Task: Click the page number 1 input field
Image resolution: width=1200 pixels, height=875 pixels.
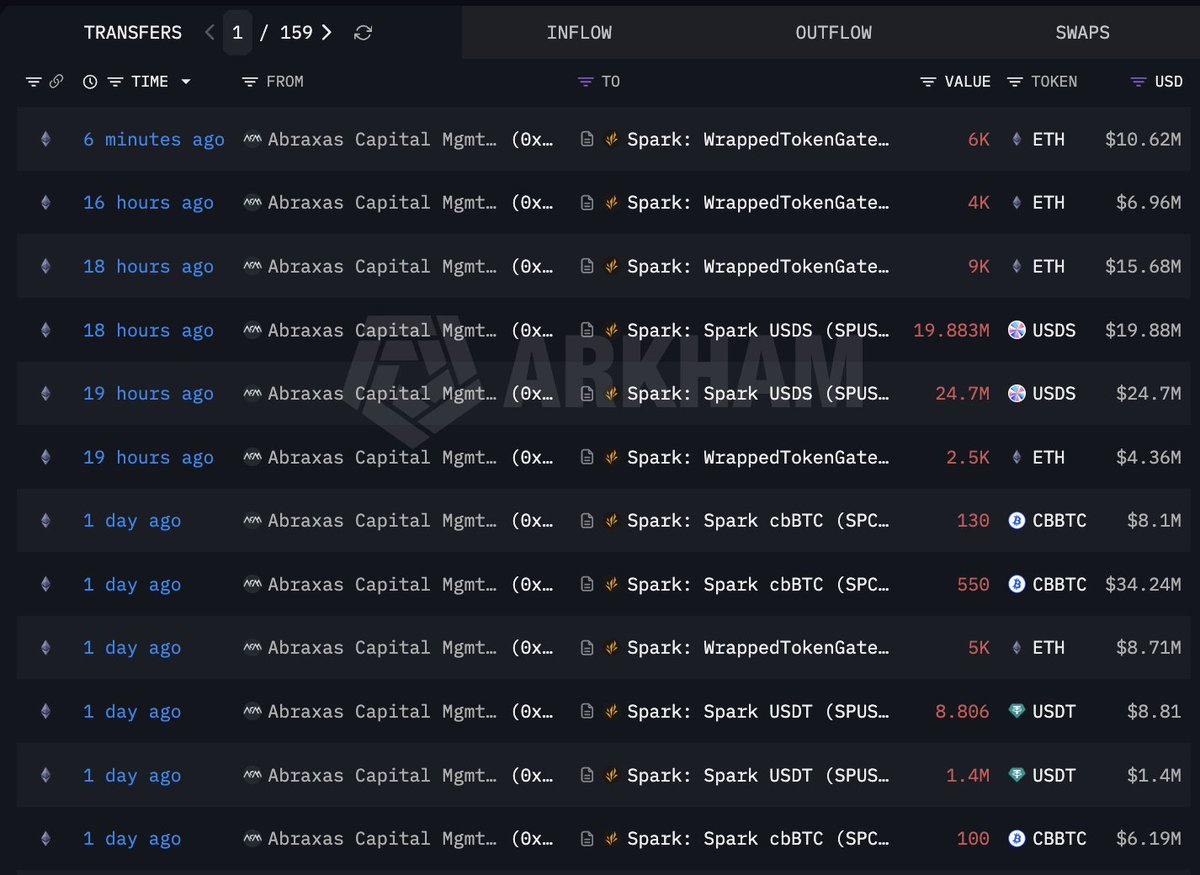Action: point(237,32)
